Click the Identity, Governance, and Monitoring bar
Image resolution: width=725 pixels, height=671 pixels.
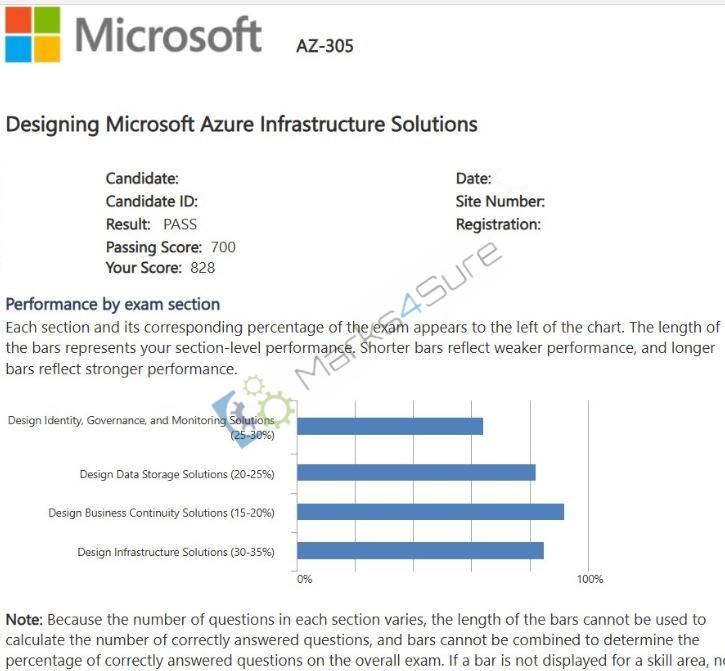pyautogui.click(x=390, y=426)
